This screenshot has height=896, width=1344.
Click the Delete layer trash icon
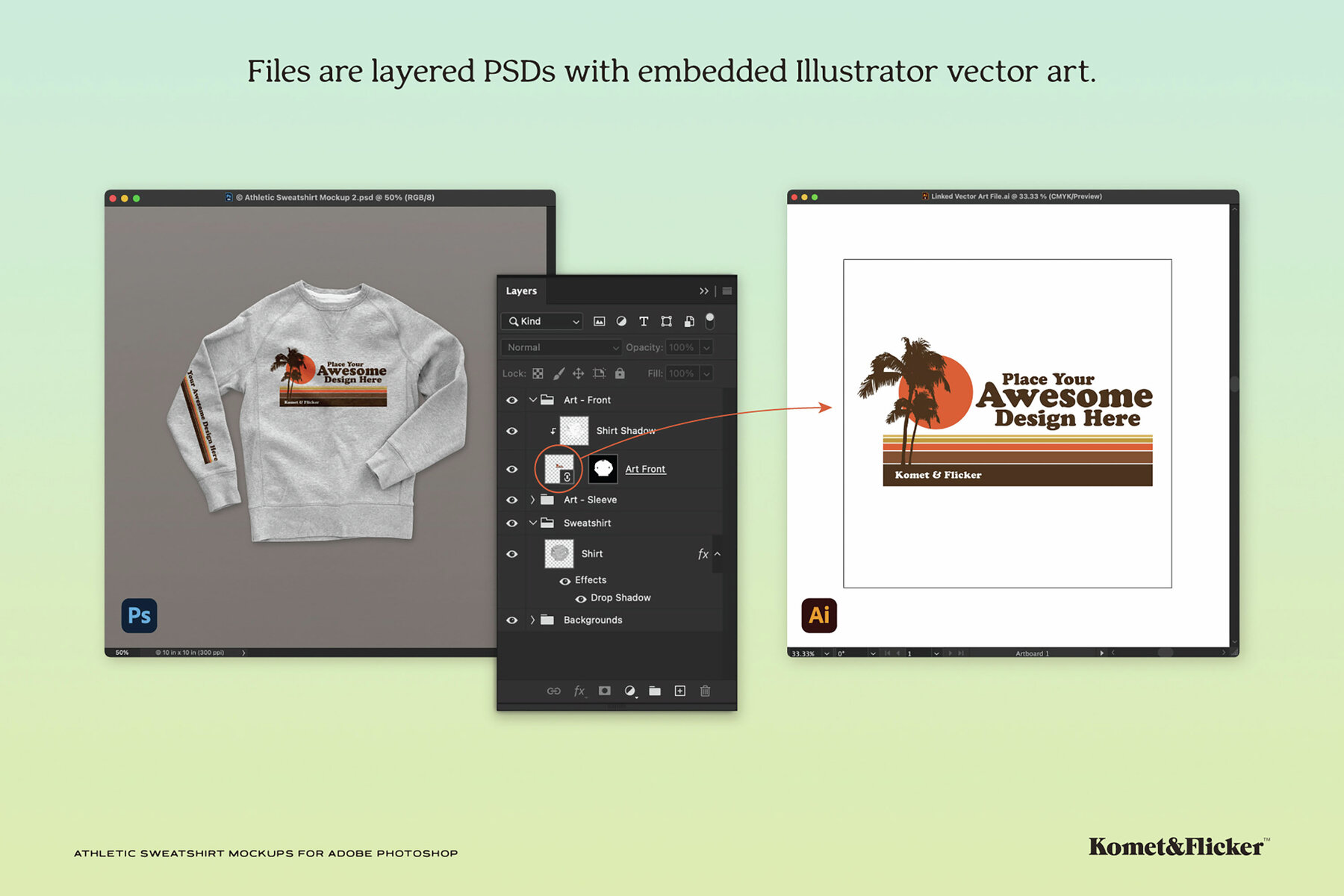tap(705, 690)
